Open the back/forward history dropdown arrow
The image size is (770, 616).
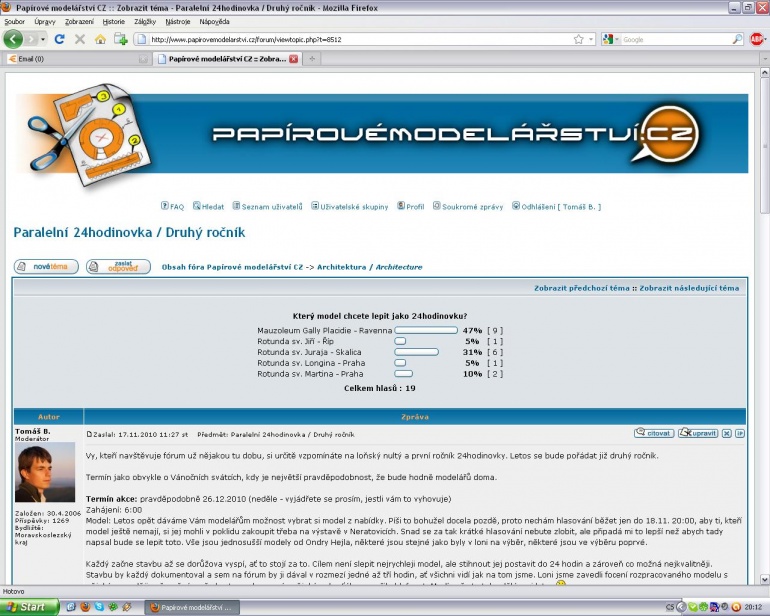pyautogui.click(x=43, y=39)
